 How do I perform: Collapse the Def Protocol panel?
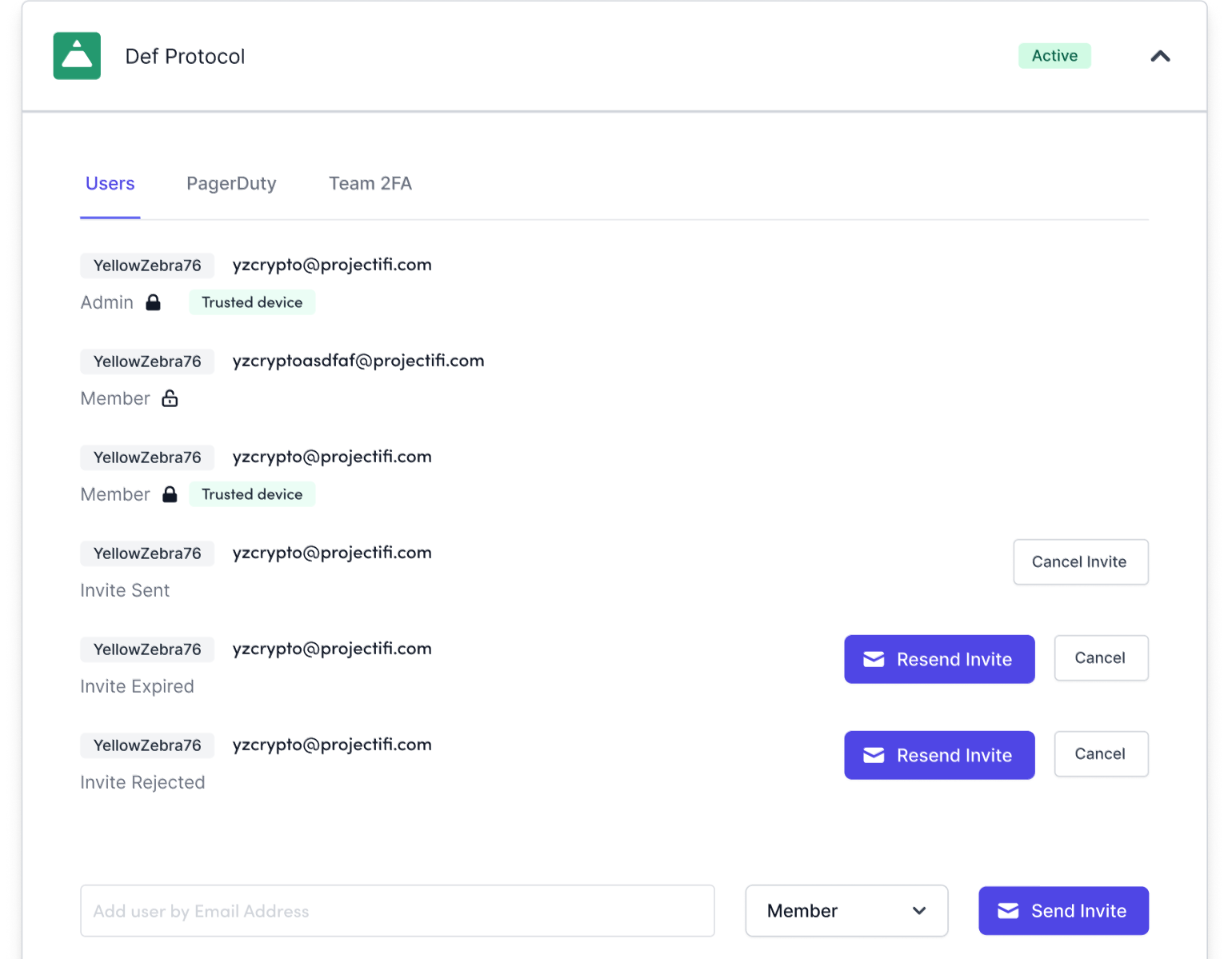[x=1160, y=56]
